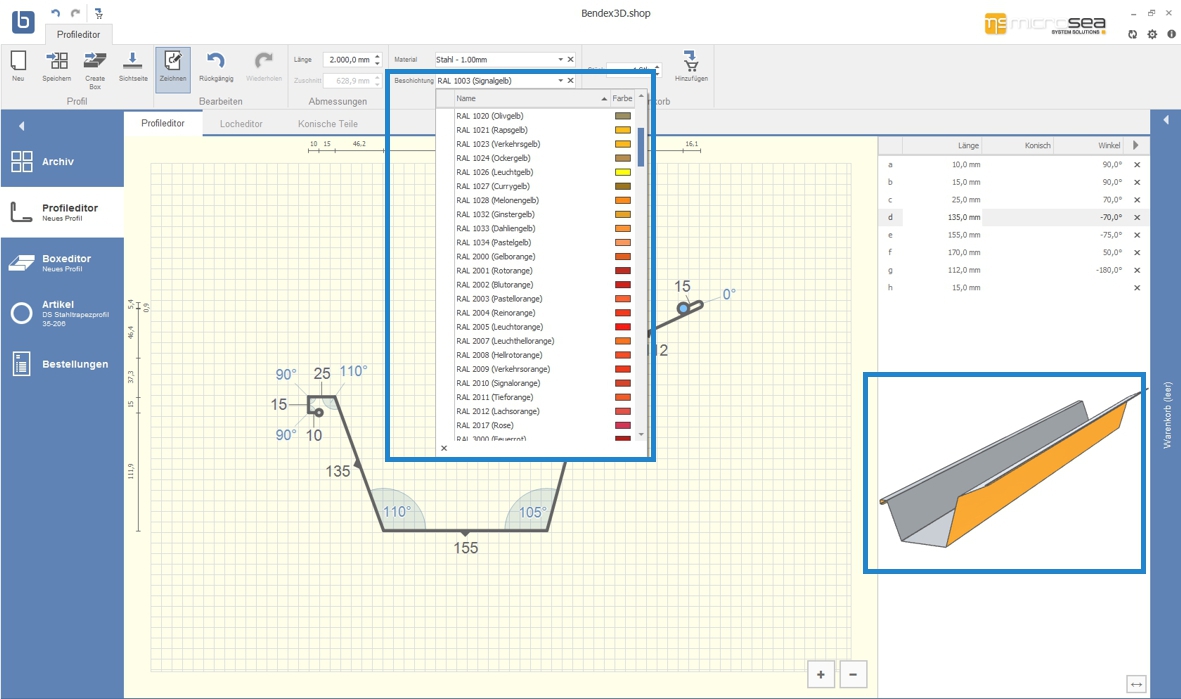Click Rückgängig in the Bearbeiten group
Screen dimensions: 1181x699
coord(216,66)
